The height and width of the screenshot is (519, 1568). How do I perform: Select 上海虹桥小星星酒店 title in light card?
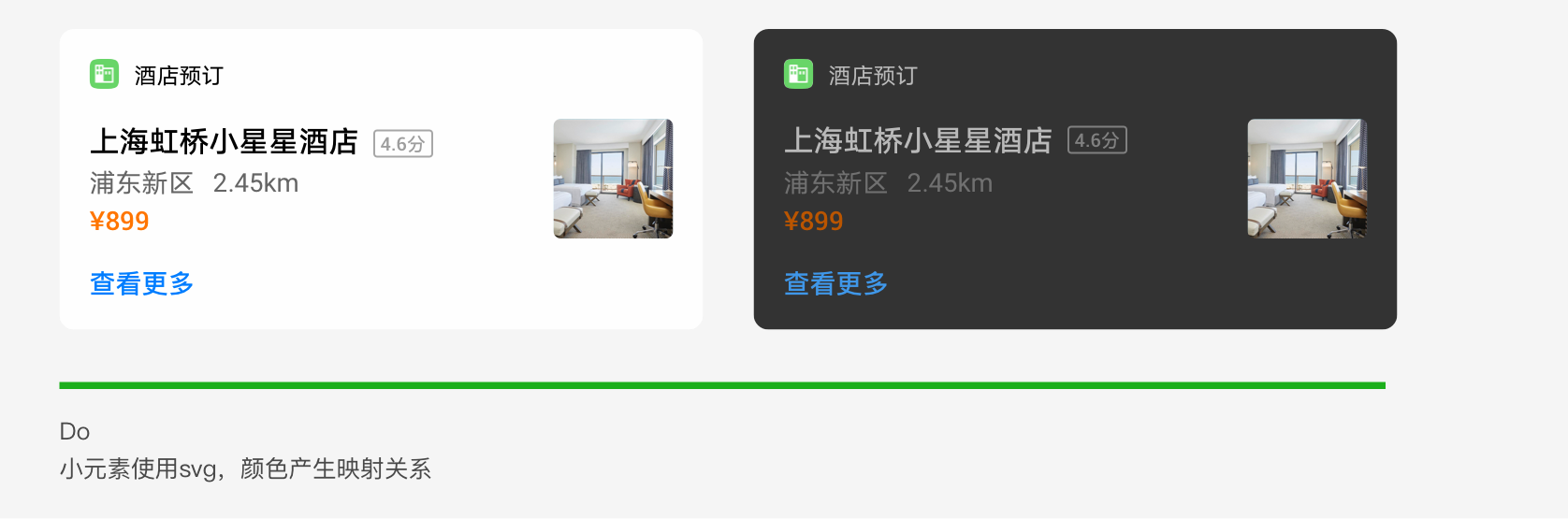click(224, 142)
